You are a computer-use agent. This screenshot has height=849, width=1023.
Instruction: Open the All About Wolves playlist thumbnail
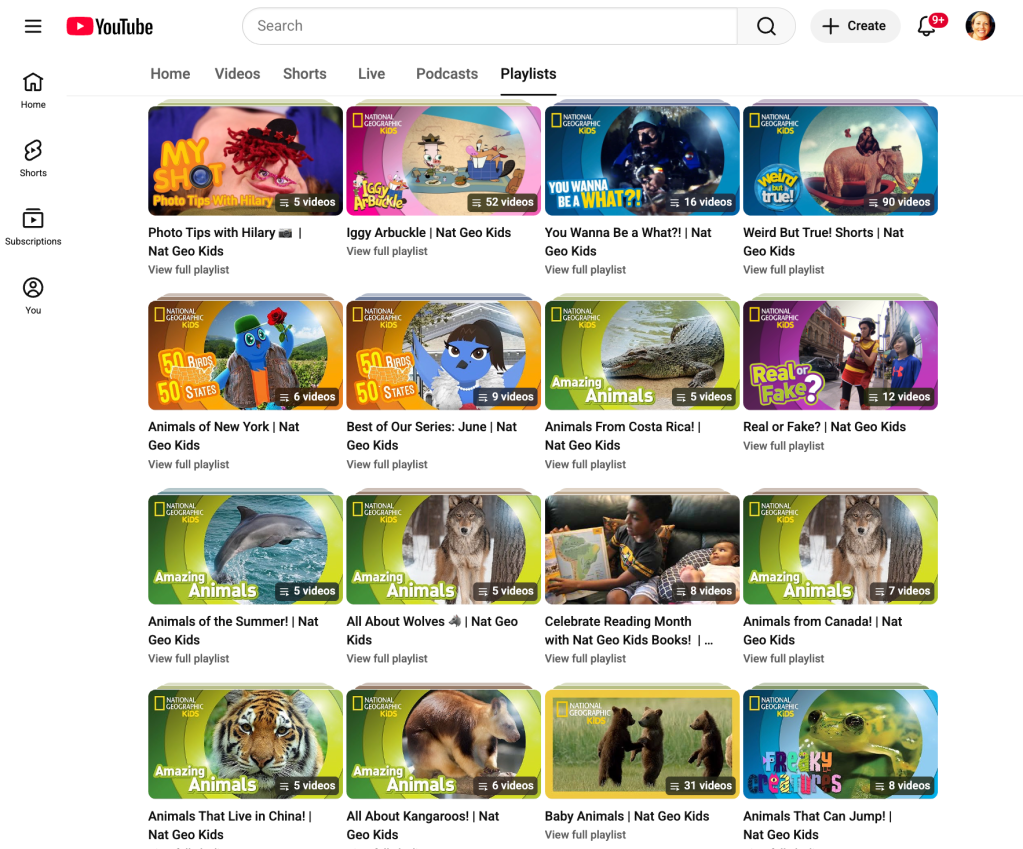443,549
